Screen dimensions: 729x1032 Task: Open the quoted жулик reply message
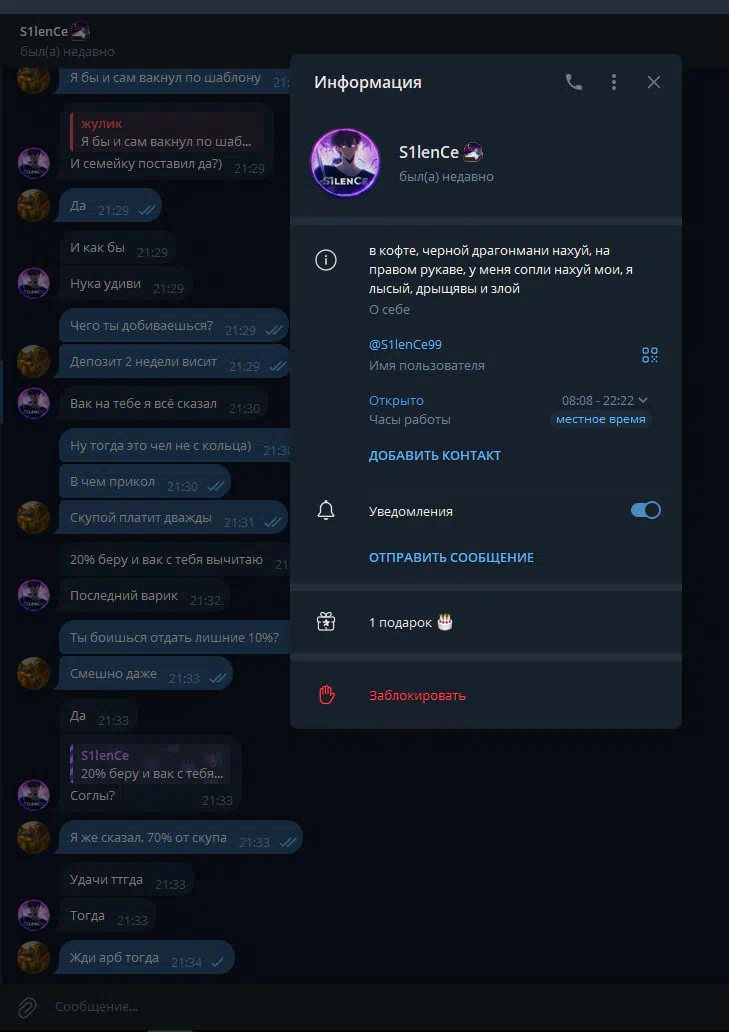pos(168,133)
